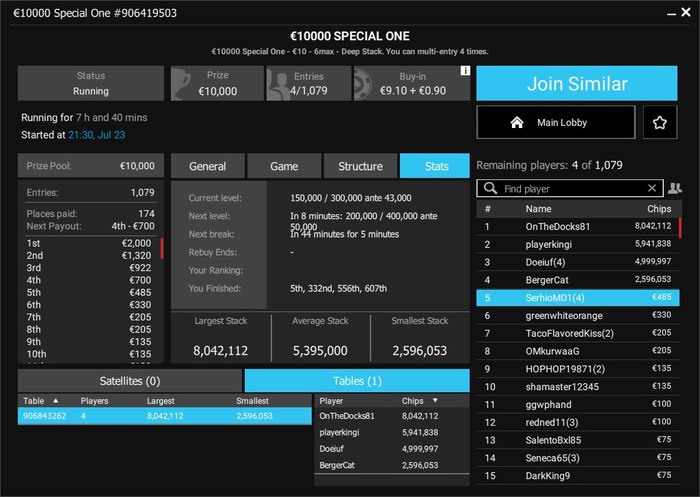The image size is (700, 497).
Task: Click the Entries people icon
Action: point(278,85)
